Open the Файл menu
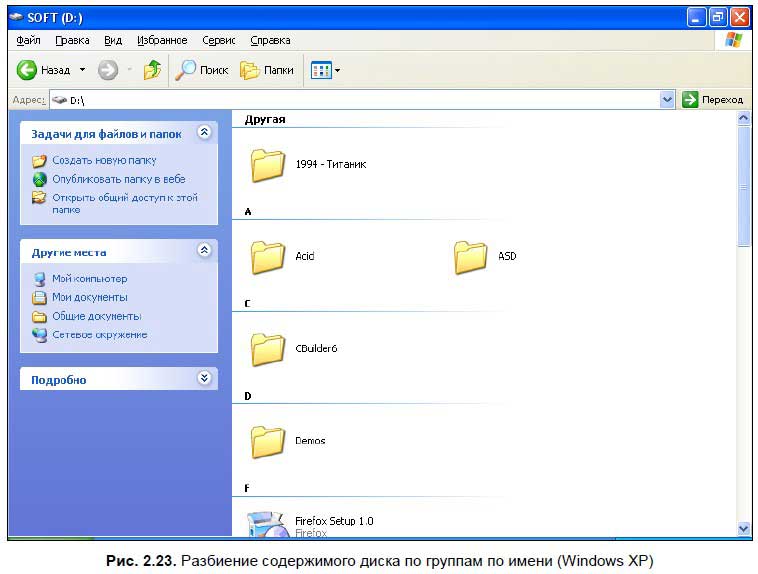 (x=28, y=41)
